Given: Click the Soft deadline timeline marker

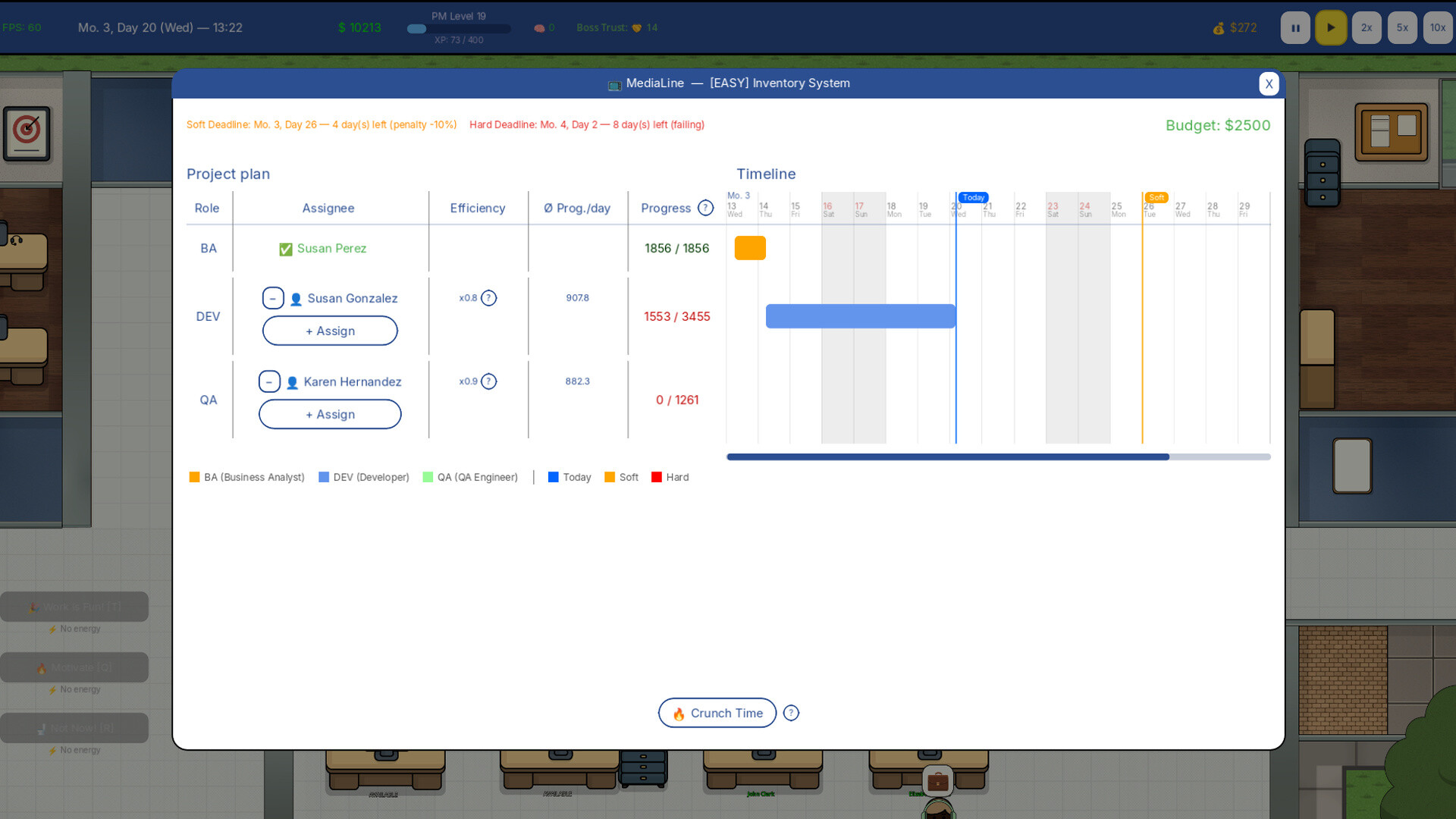Looking at the screenshot, I should coord(1156,197).
